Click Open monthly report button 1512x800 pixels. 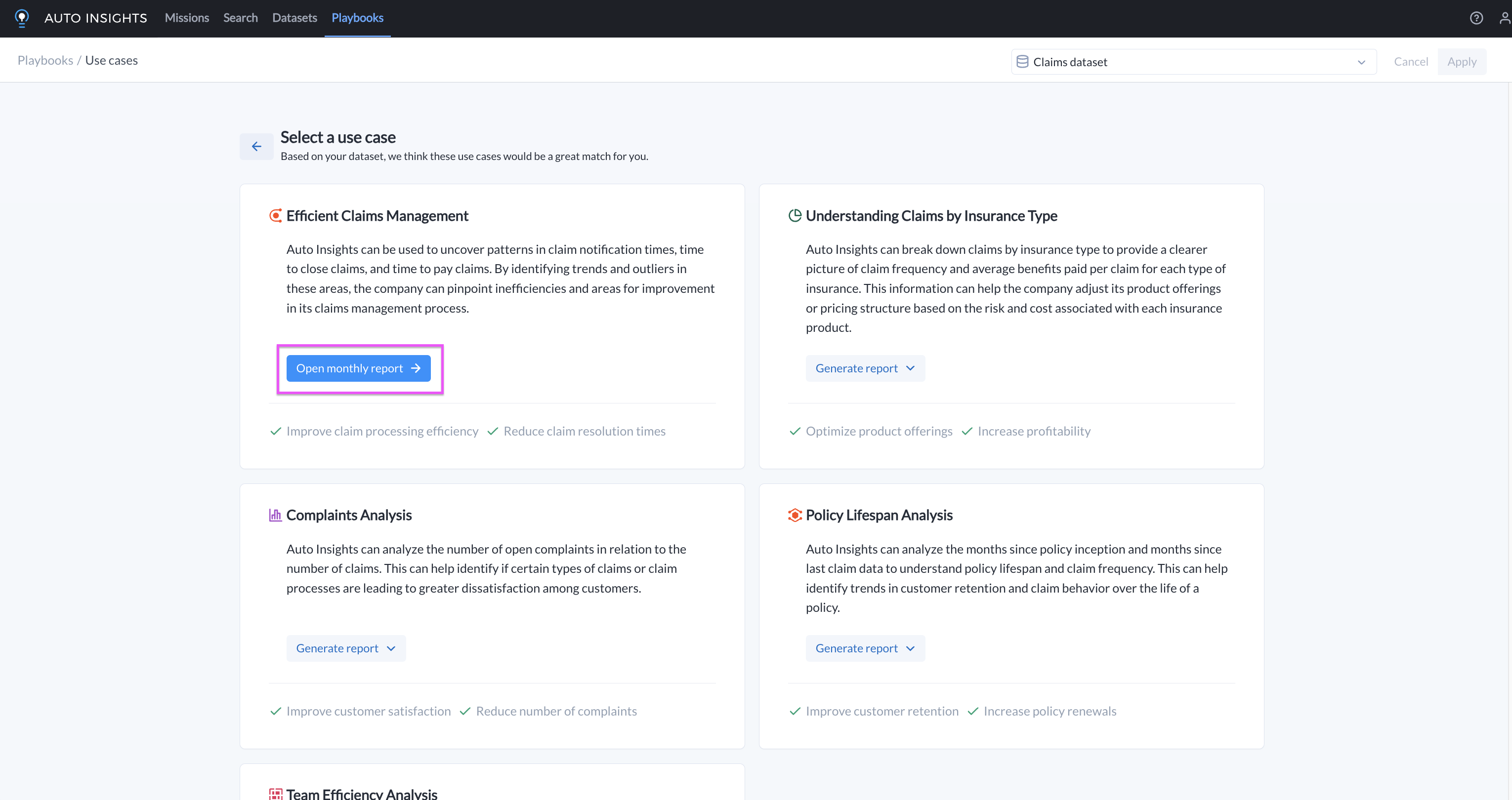(x=358, y=368)
